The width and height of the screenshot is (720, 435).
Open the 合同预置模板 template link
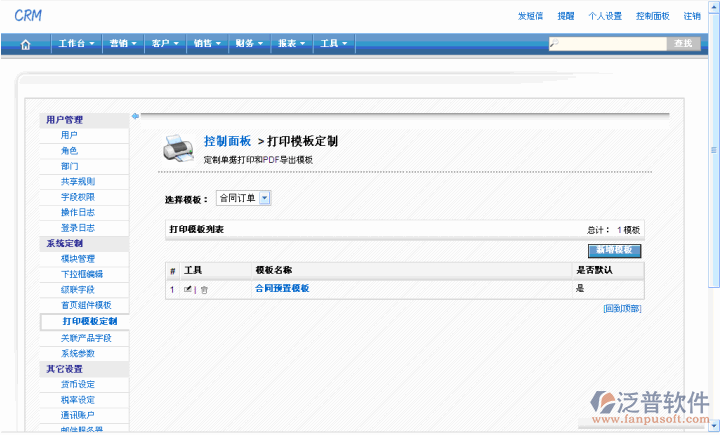tap(282, 288)
